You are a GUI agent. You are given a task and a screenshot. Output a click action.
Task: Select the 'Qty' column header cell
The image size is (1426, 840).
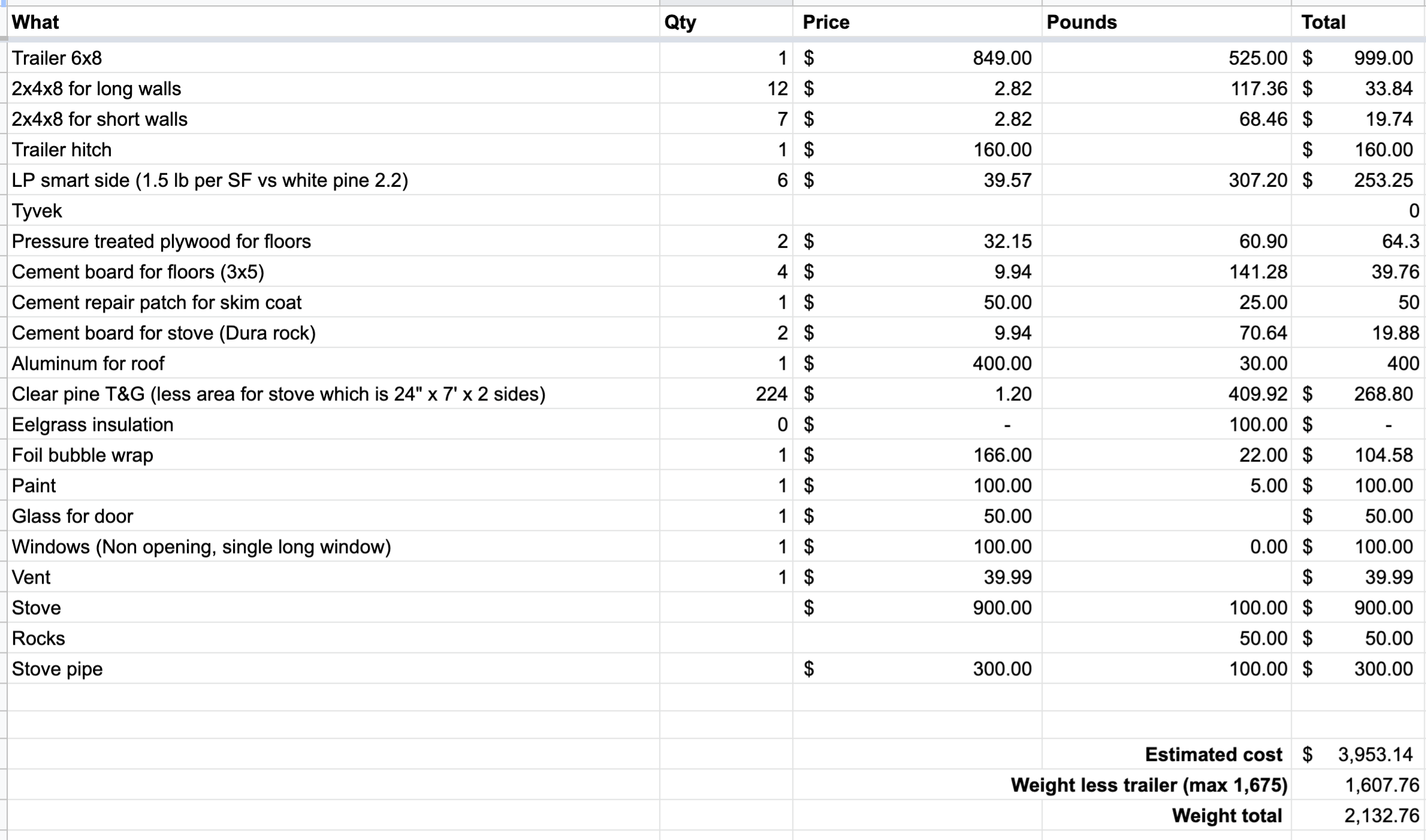click(726, 22)
